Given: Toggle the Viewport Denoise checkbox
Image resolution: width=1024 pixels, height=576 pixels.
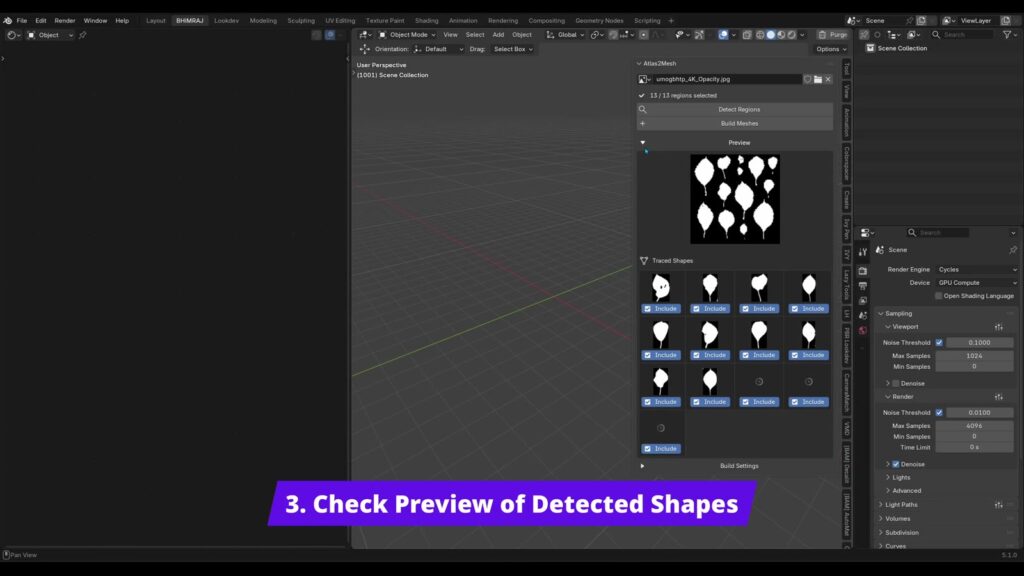Looking at the screenshot, I should point(896,383).
